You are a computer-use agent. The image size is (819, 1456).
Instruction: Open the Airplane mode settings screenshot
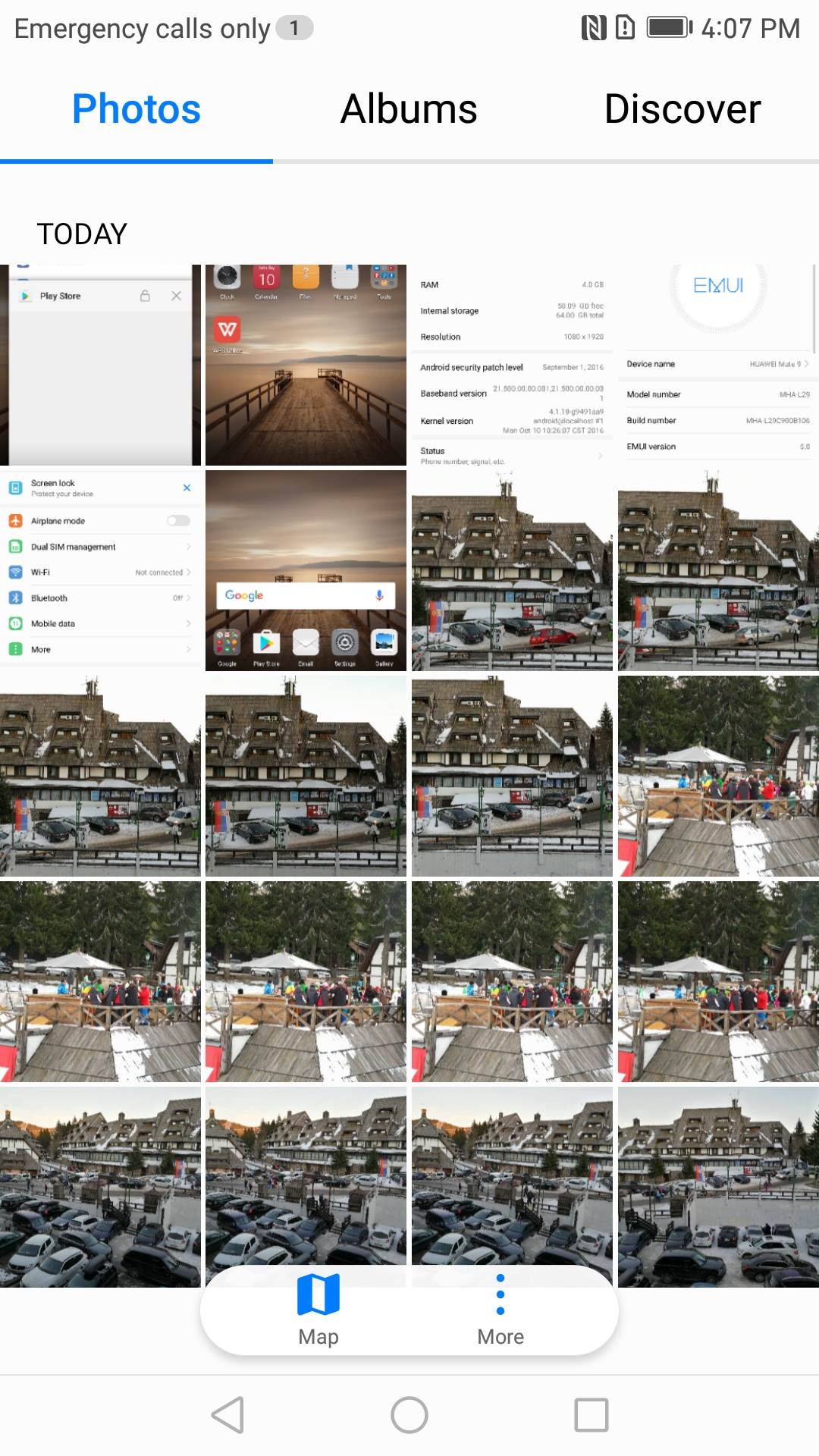100,570
